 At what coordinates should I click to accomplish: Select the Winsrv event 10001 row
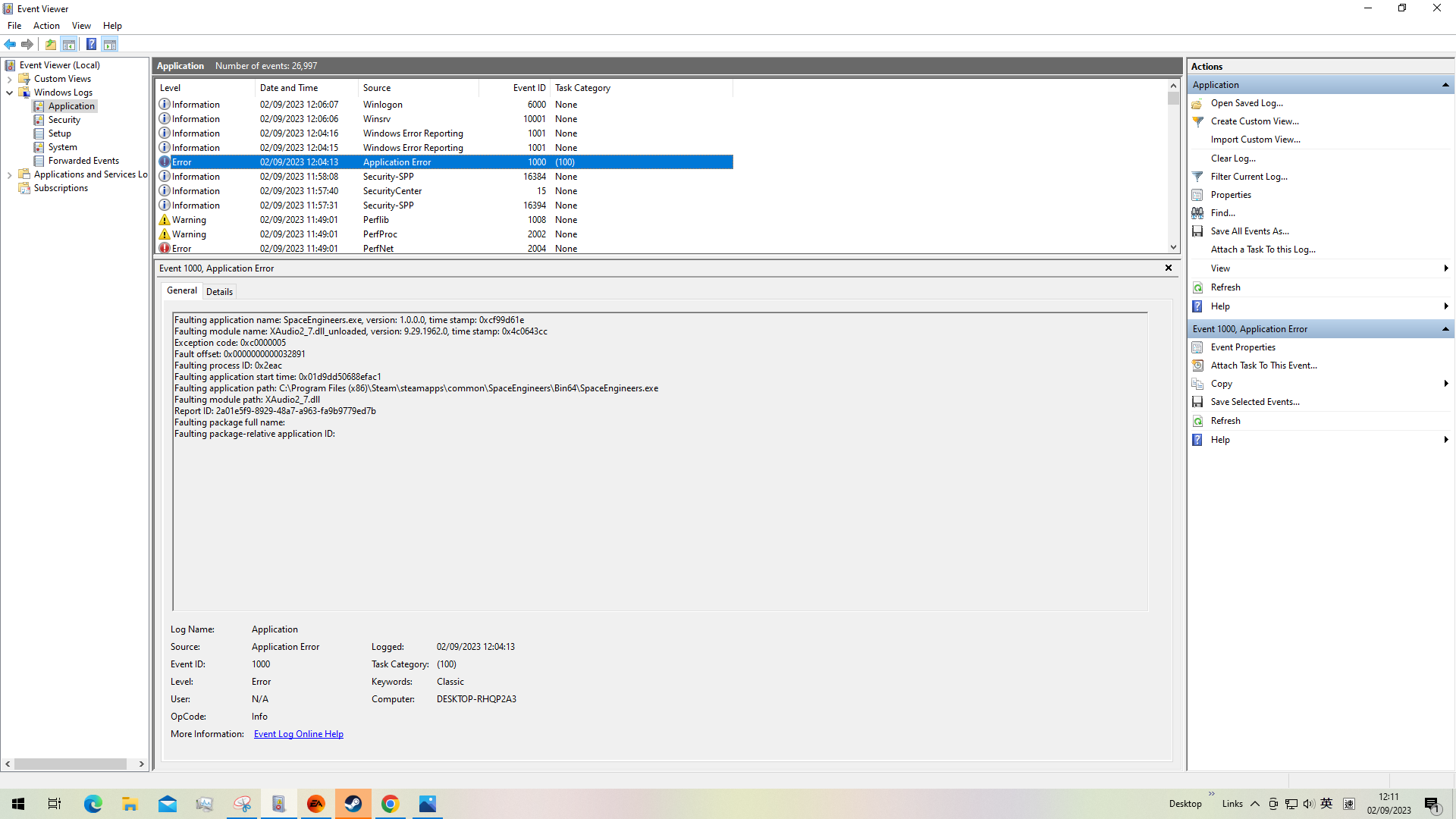coord(444,119)
